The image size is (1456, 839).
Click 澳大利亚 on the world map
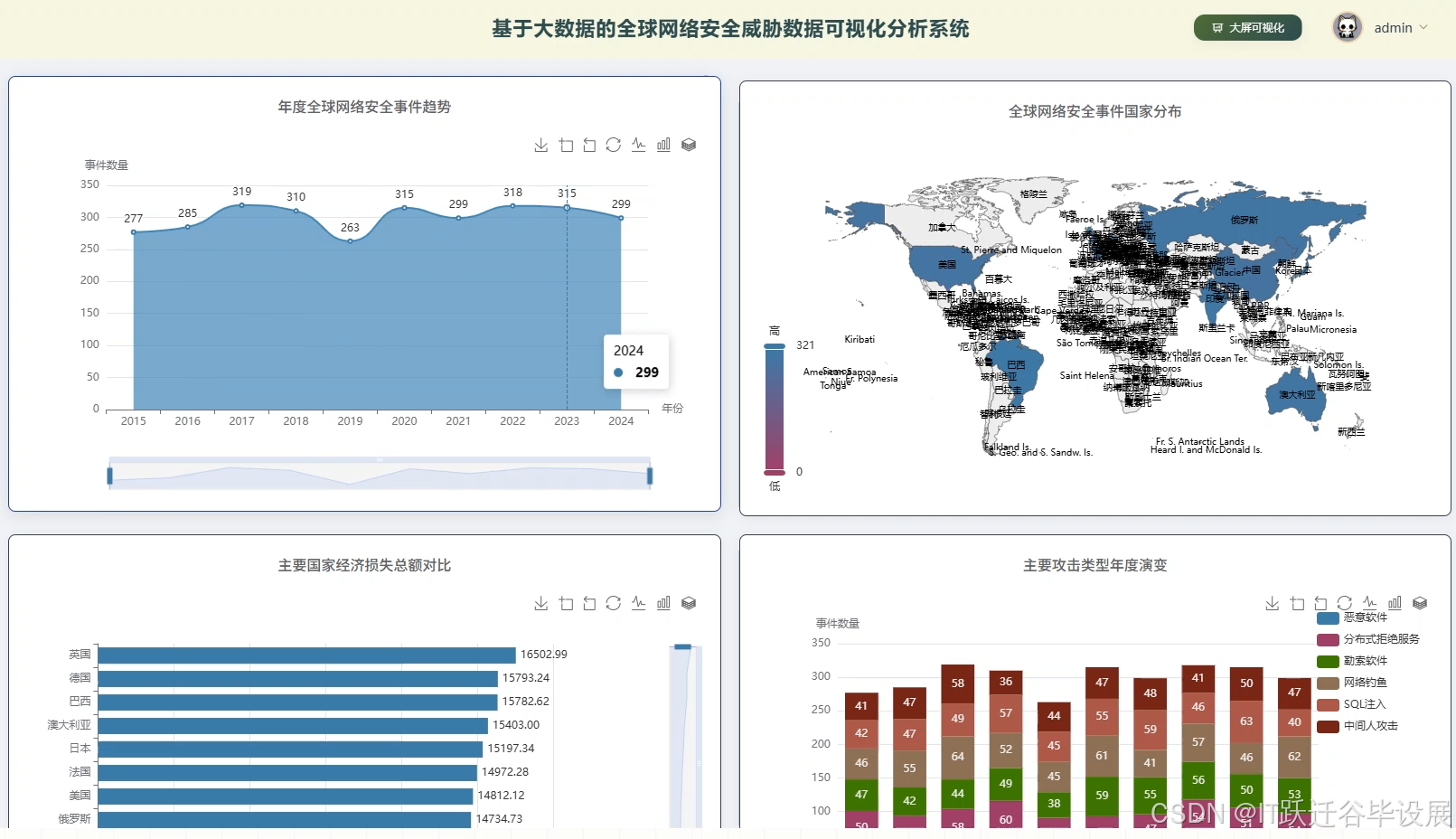point(1297,395)
